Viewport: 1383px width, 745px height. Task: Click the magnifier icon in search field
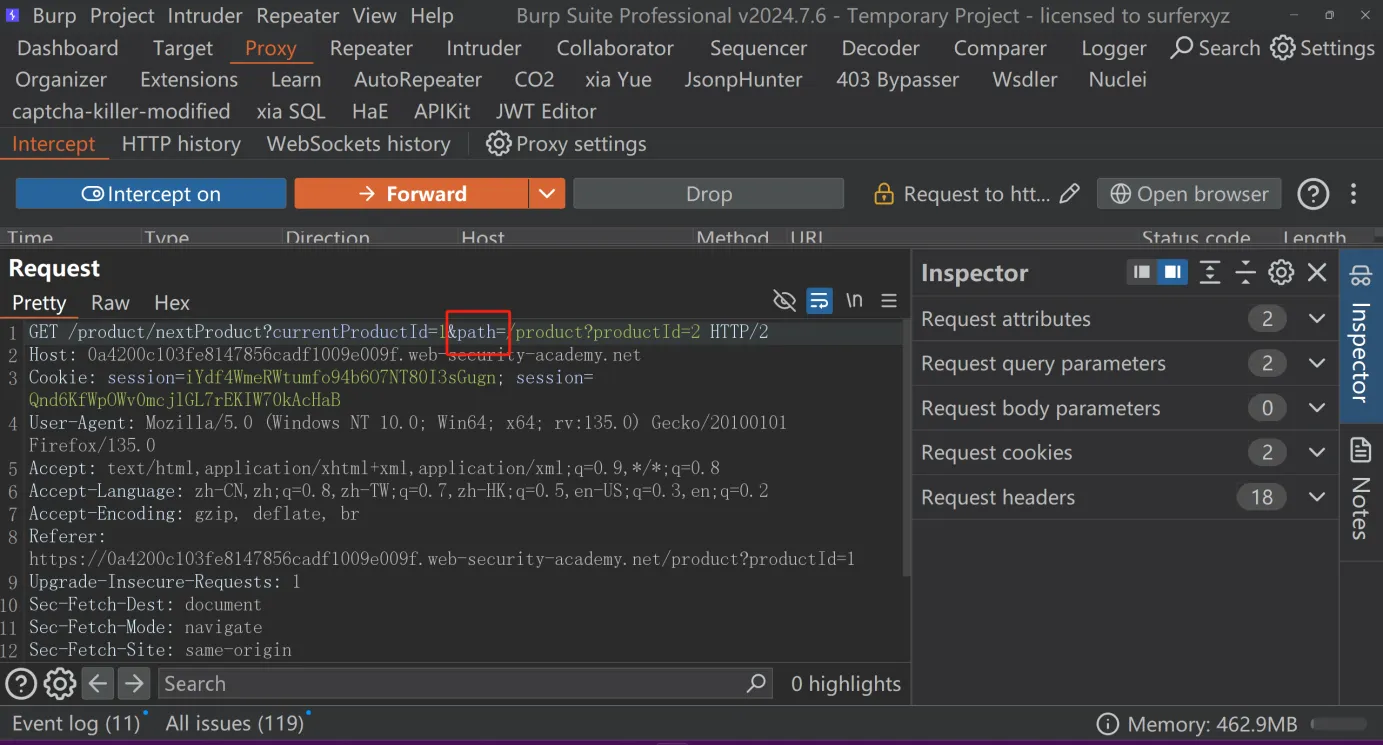pyautogui.click(x=756, y=684)
